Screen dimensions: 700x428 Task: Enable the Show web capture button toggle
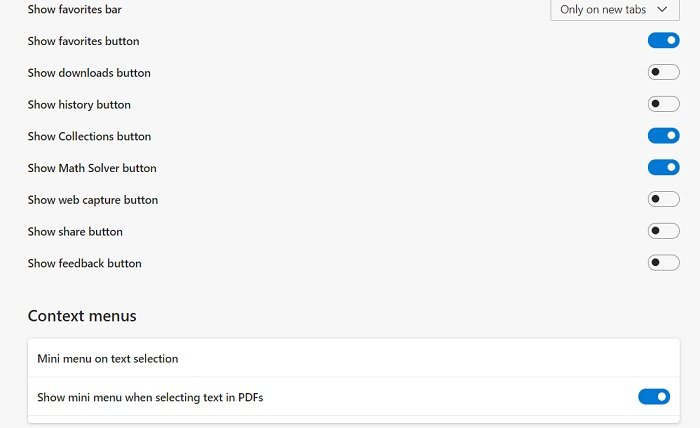click(x=663, y=200)
